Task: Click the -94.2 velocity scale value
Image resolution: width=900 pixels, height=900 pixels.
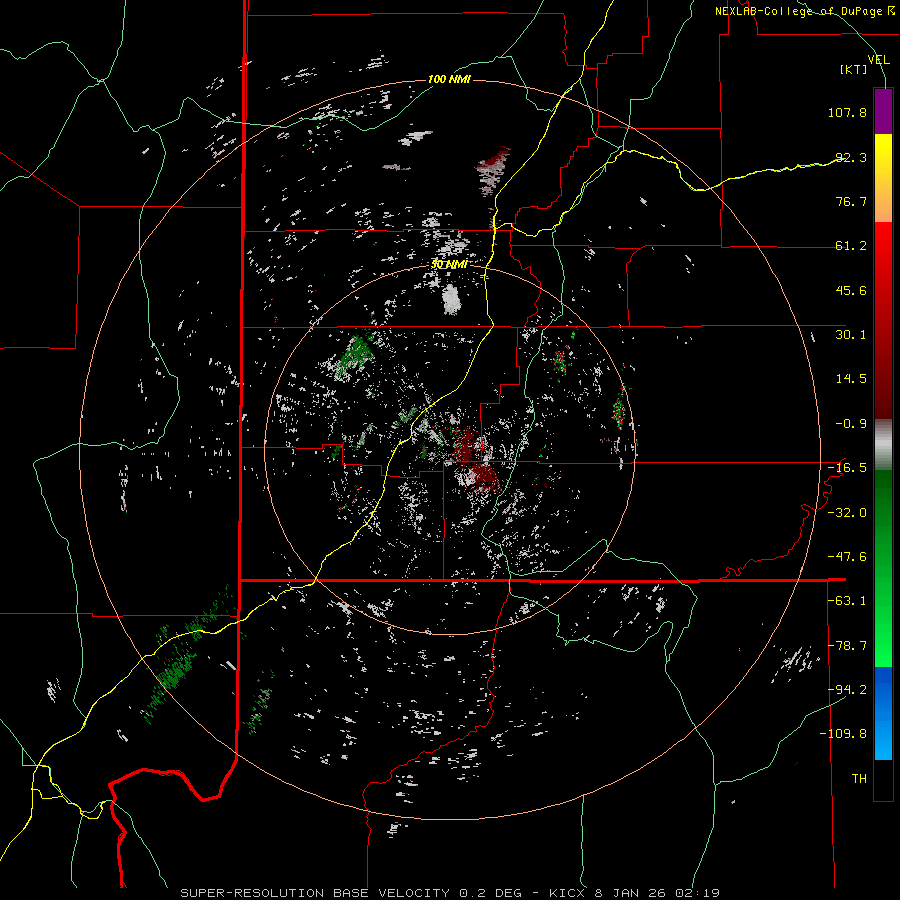Action: [847, 690]
